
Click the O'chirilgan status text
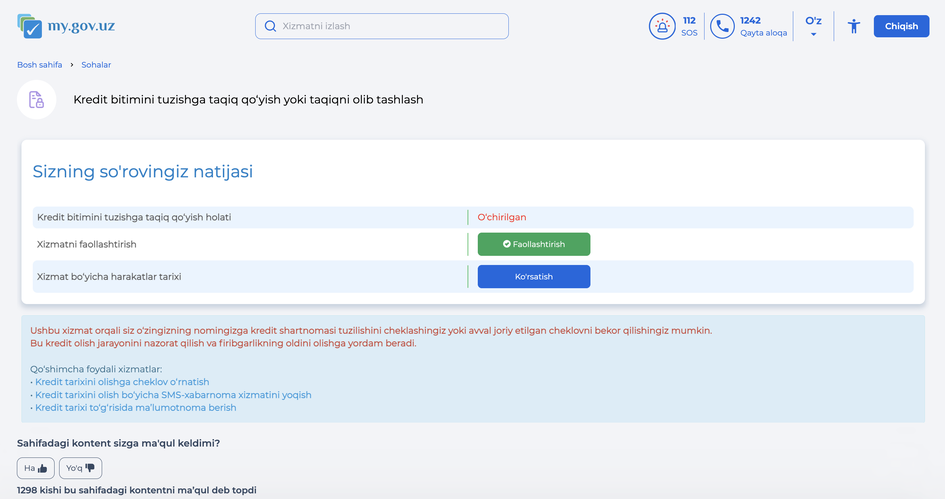[x=502, y=217]
